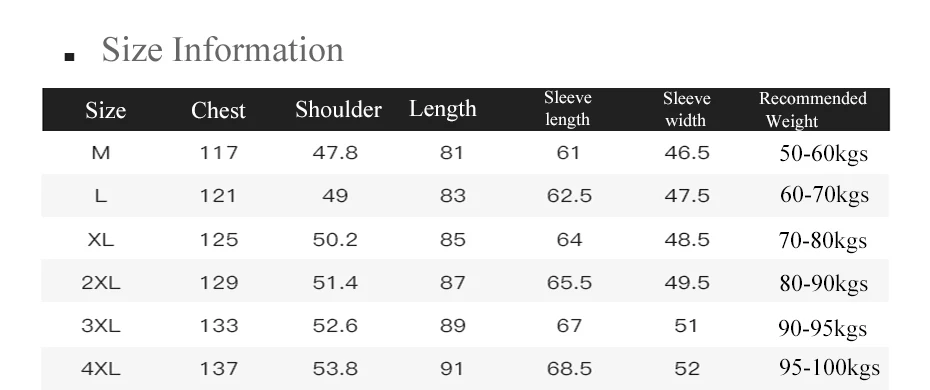Viewport: 930px width, 390px height.
Task: Click the Sleeve length column header
Action: (x=568, y=108)
